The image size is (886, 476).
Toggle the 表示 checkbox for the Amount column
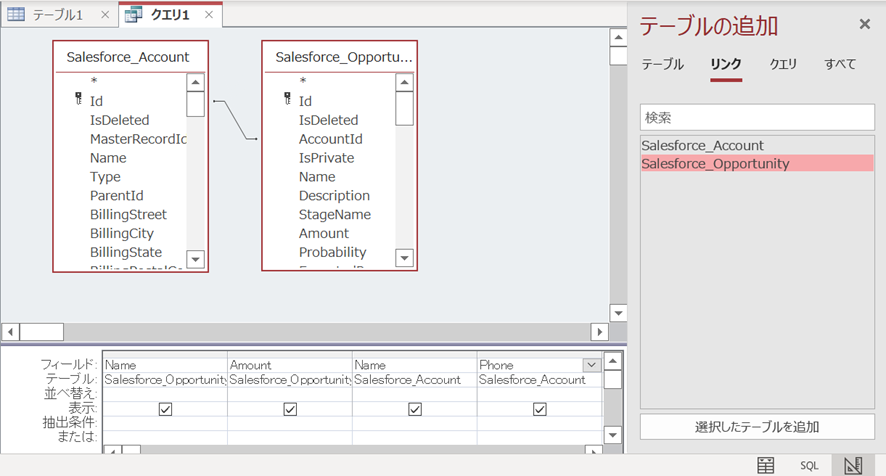click(290, 409)
